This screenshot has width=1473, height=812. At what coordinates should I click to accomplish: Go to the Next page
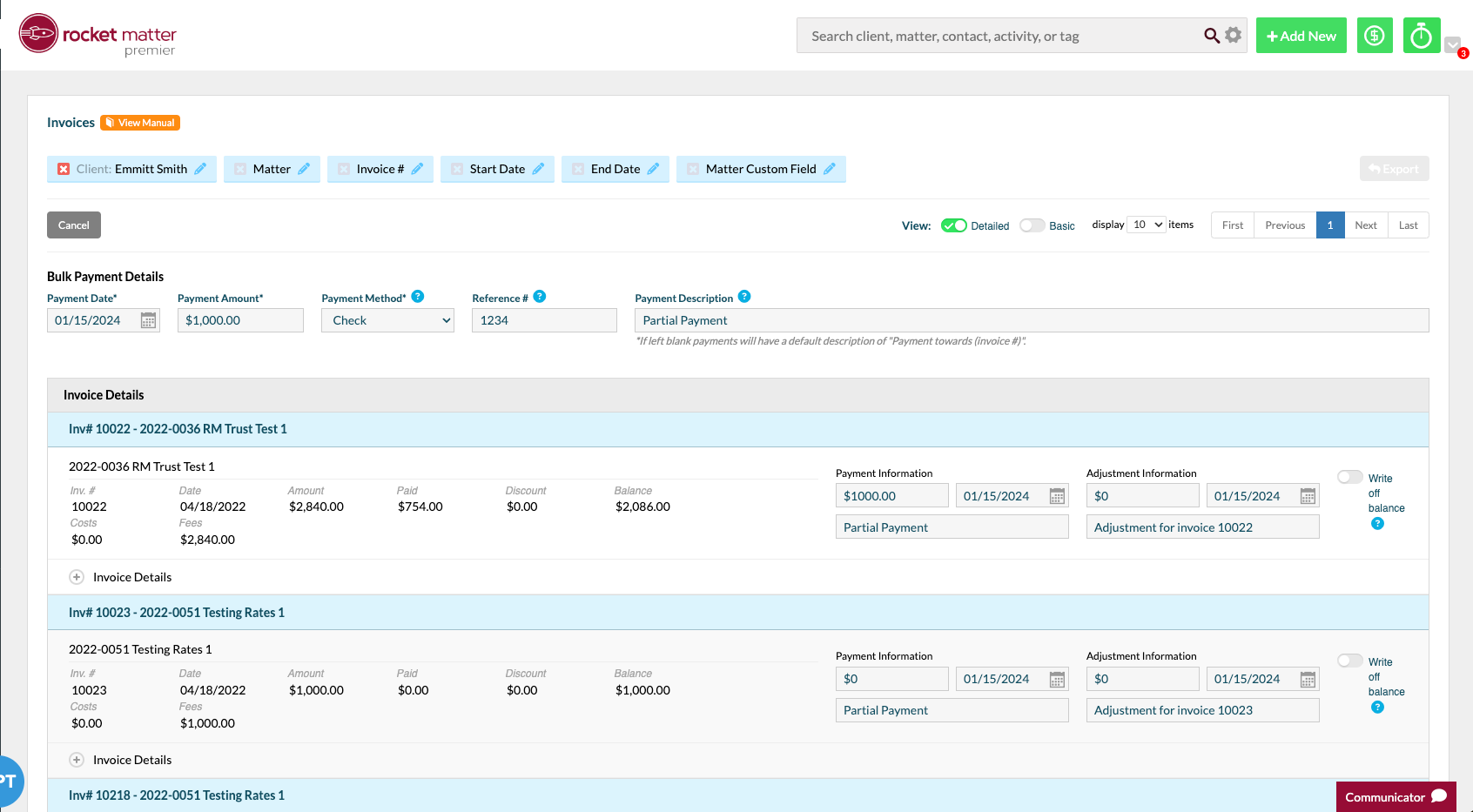[1366, 225]
